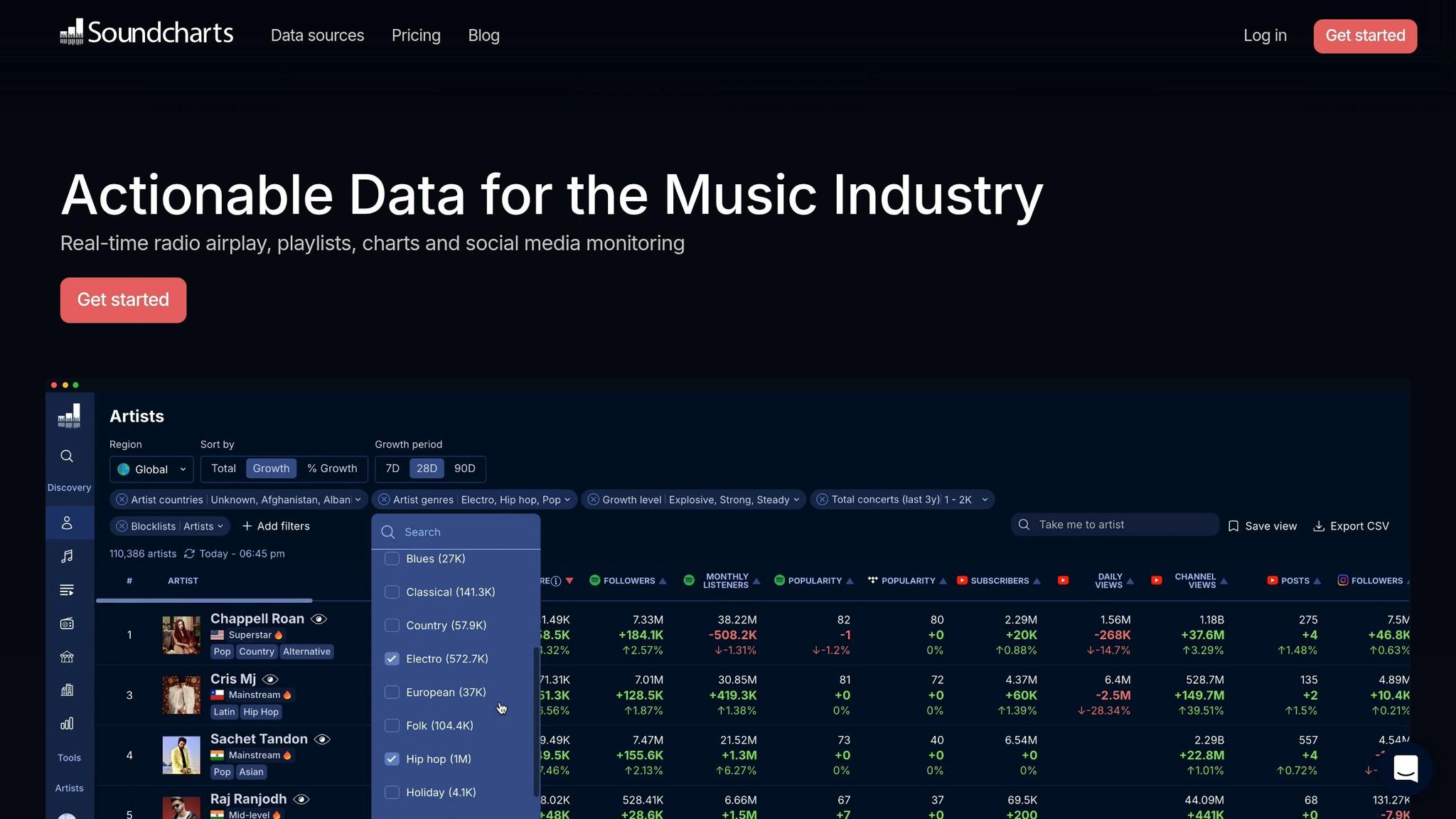Open the sidebar search icon
1456x819 pixels.
coord(67,456)
